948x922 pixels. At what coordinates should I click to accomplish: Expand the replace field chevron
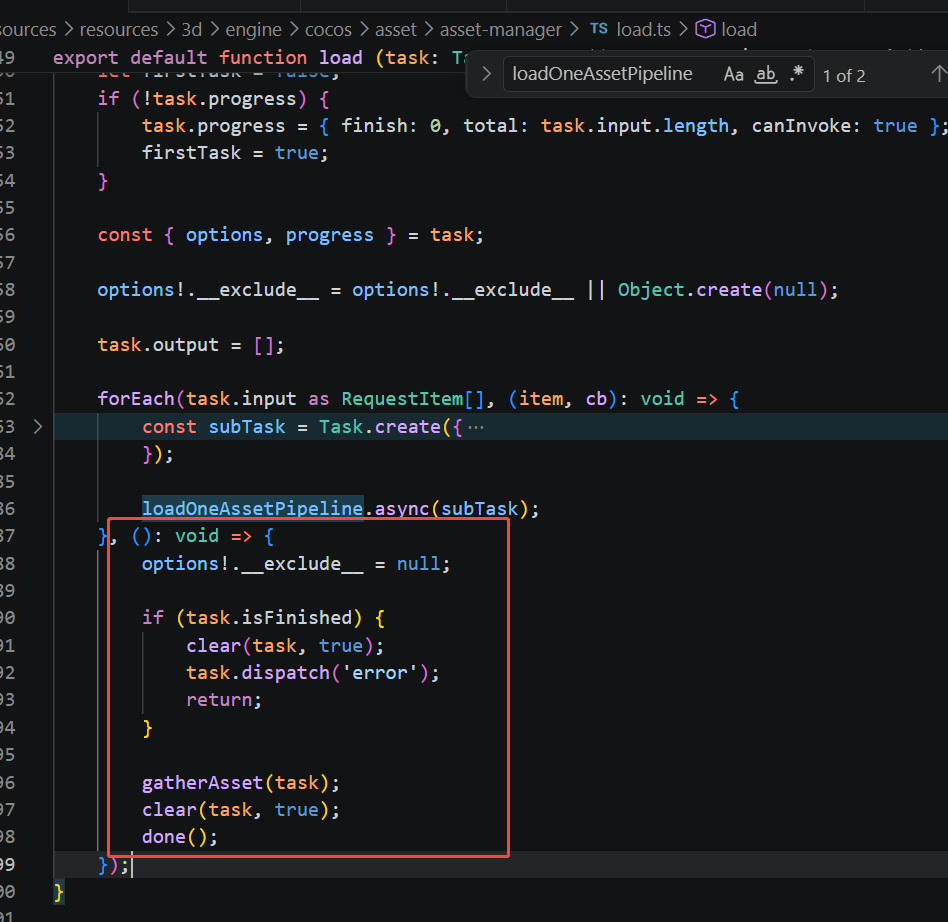click(486, 74)
